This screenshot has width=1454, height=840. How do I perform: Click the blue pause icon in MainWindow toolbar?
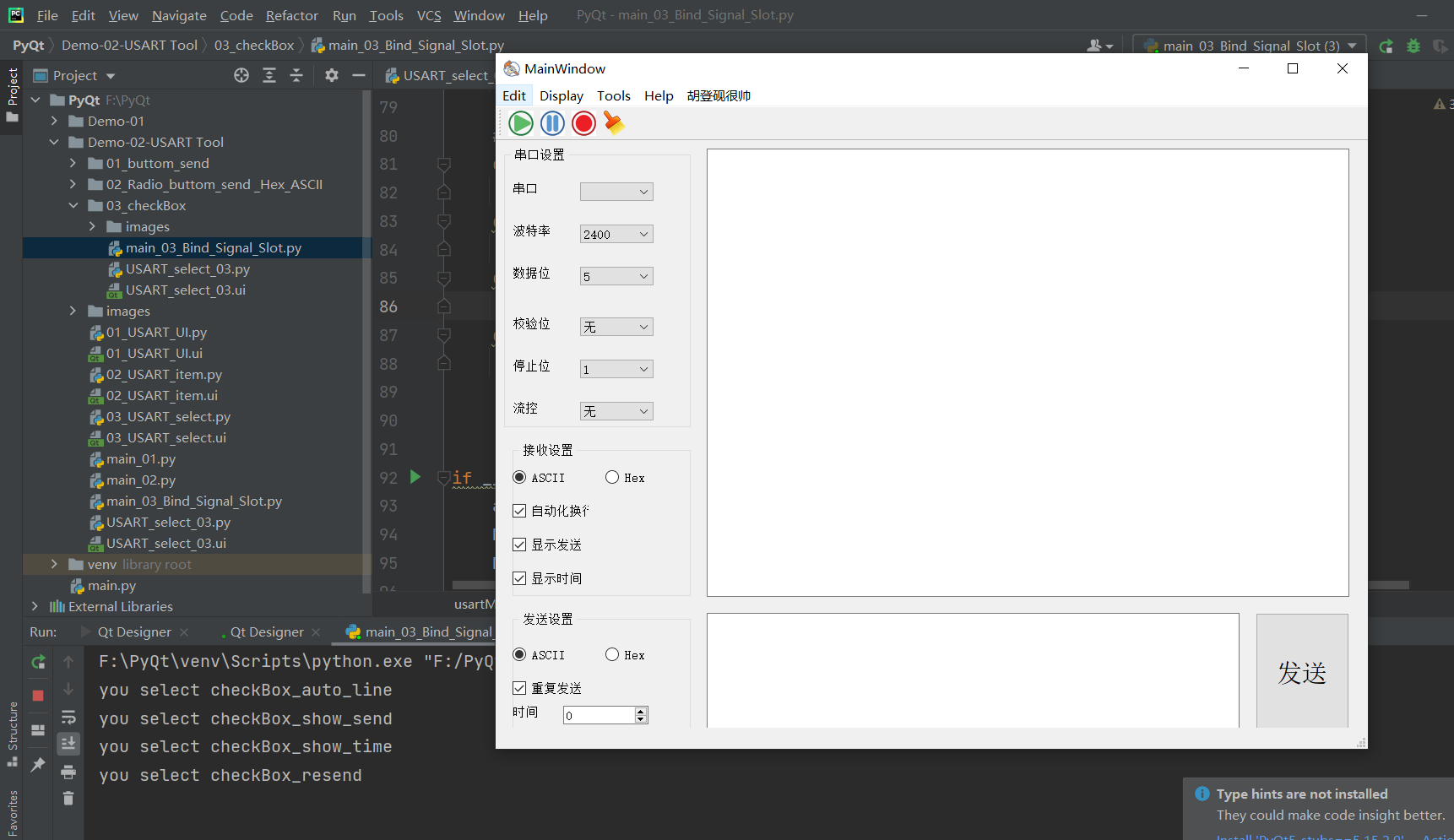tap(552, 123)
